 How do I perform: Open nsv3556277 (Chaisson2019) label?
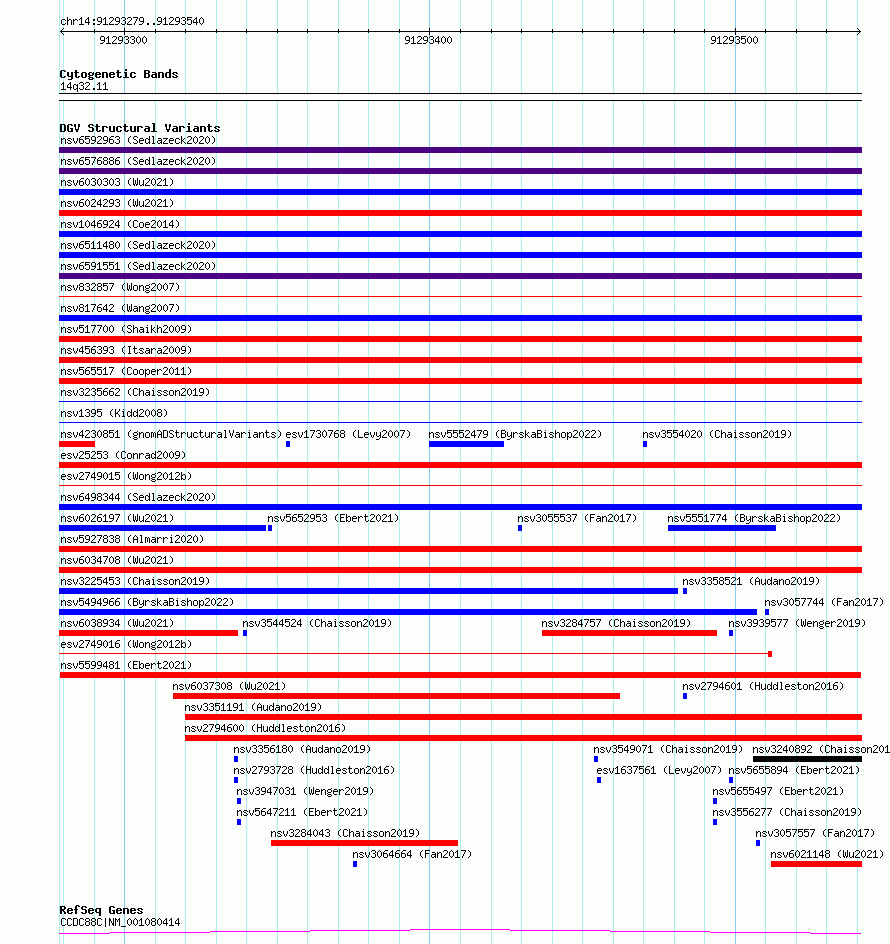787,813
